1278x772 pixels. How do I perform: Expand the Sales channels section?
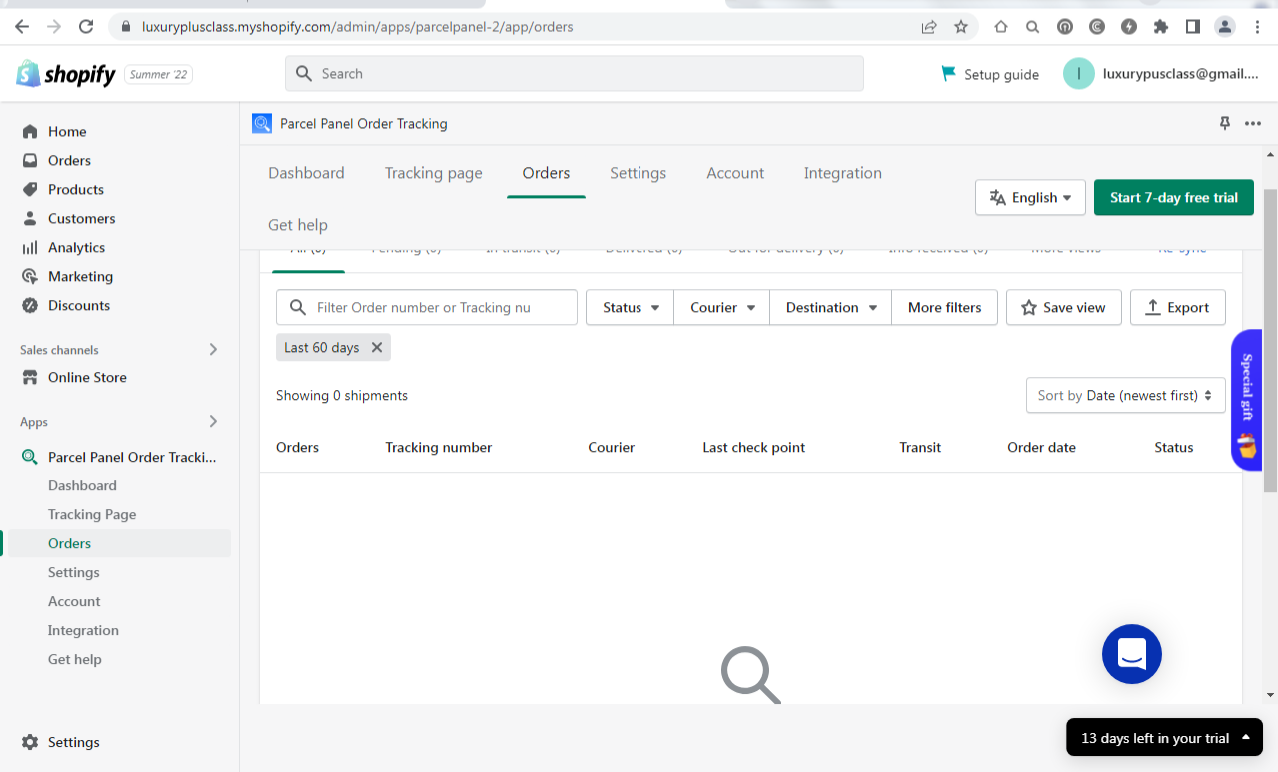pyautogui.click(x=212, y=349)
